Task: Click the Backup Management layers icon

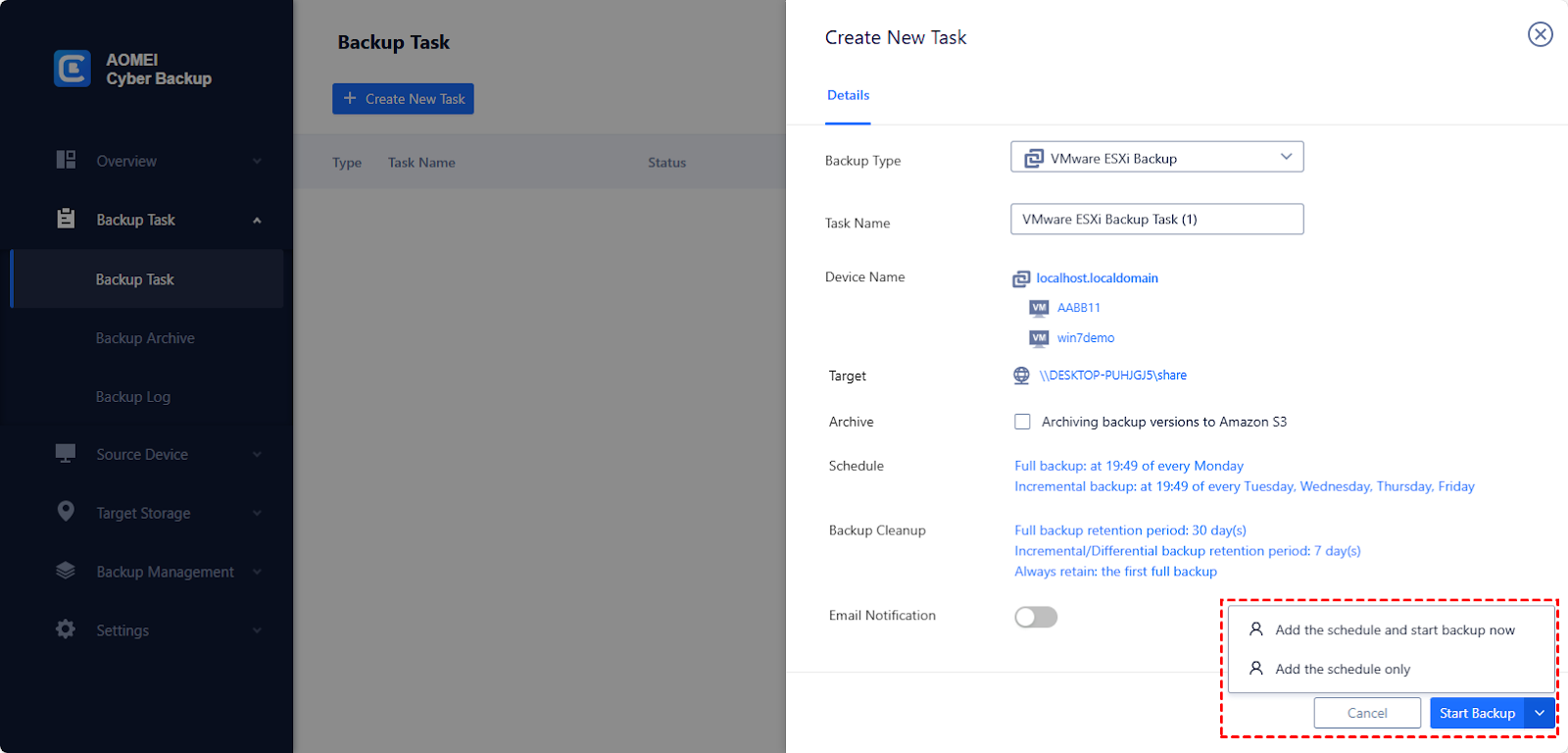Action: coord(66,571)
